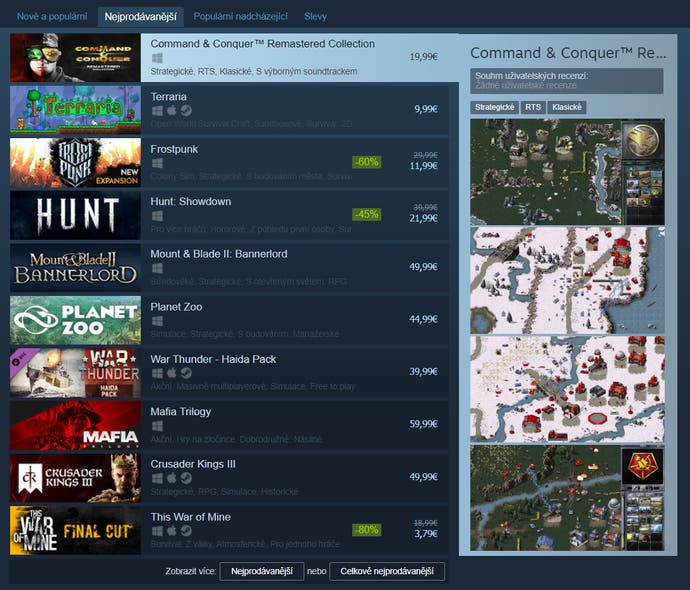Click the Command & Conquer Remastered Collection title

263,44
